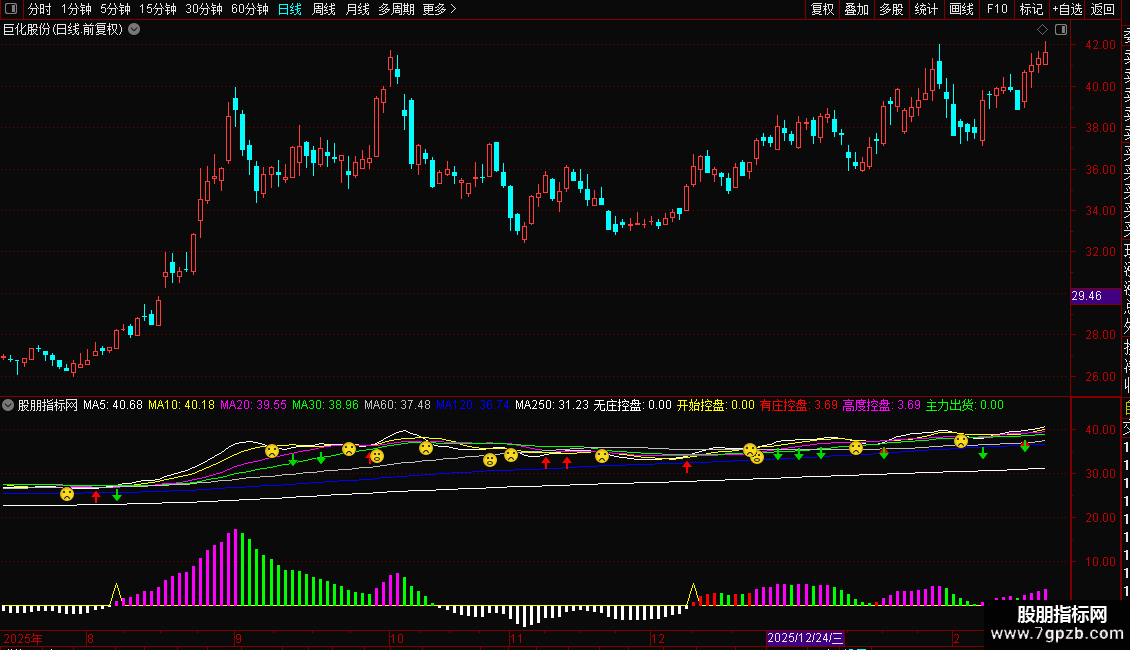
Task: Switch to the 月线 monthly chart
Action: pos(357,10)
